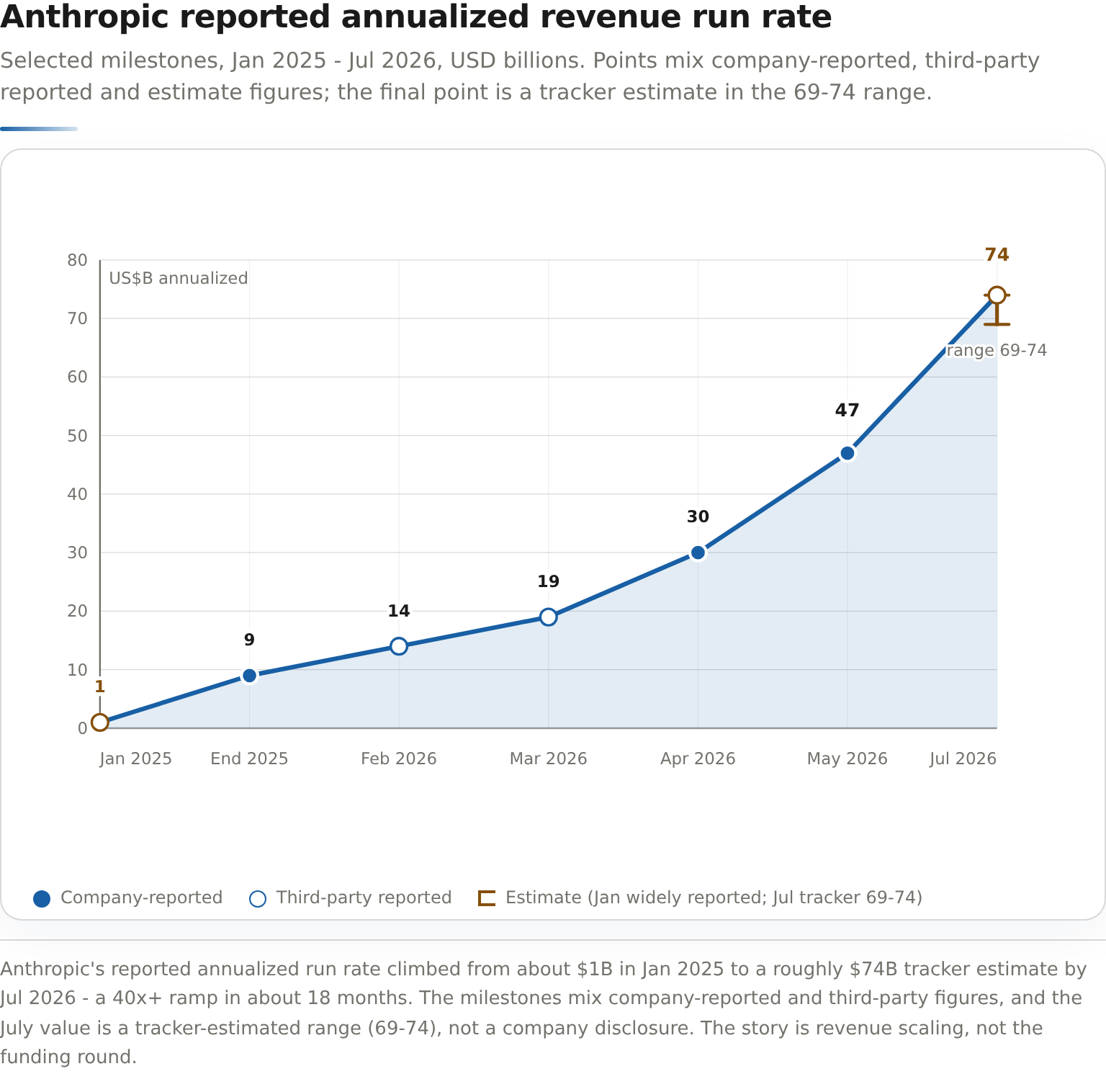Select the May 2026 filled data point
The image size is (1106, 1092).
point(848,453)
